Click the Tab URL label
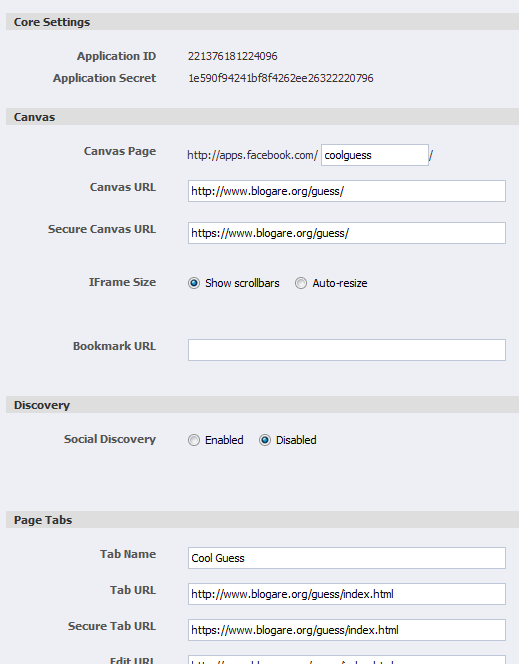Image resolution: width=519 pixels, height=664 pixels. 133,590
